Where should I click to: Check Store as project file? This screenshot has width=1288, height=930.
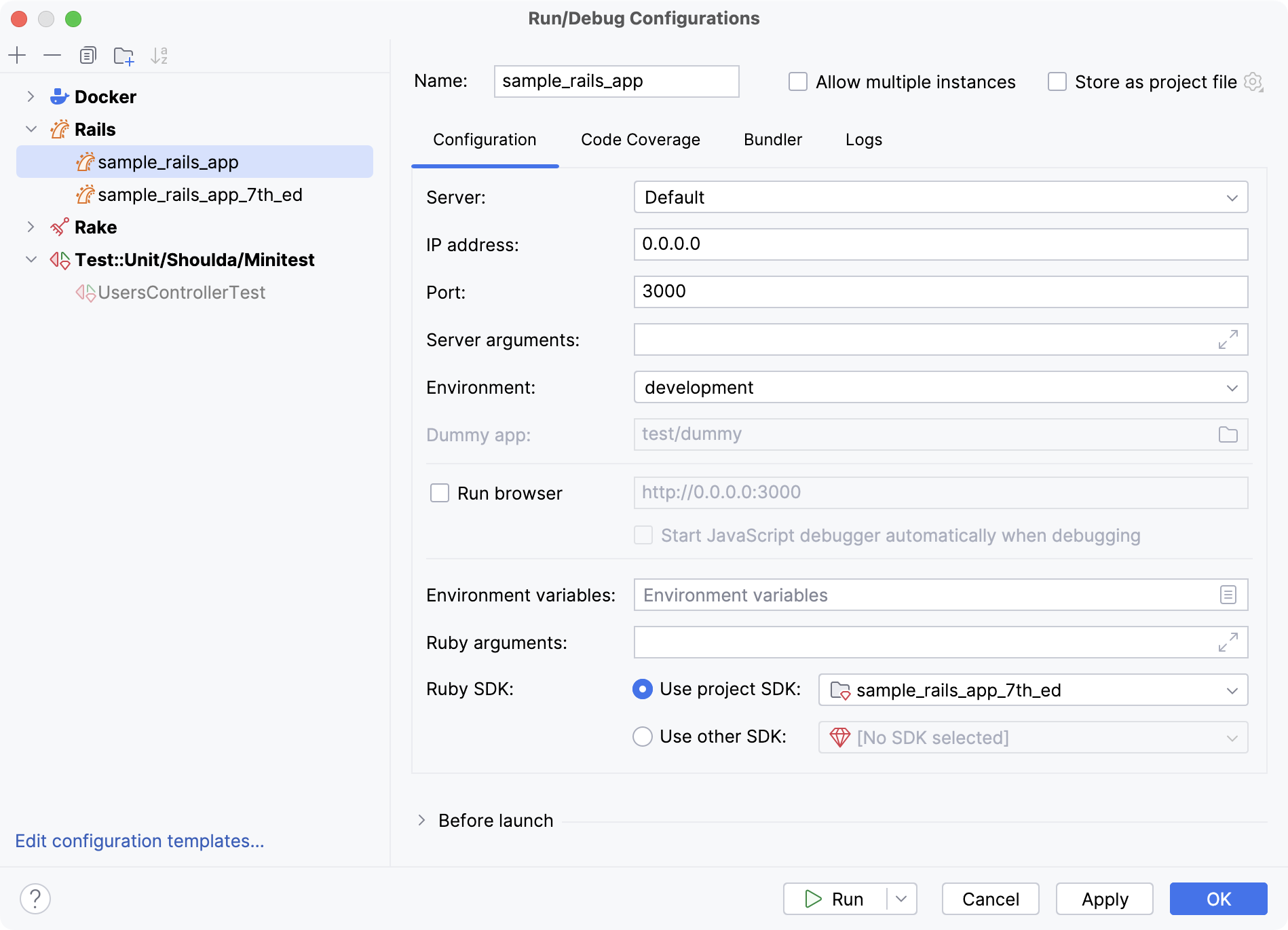[1057, 81]
